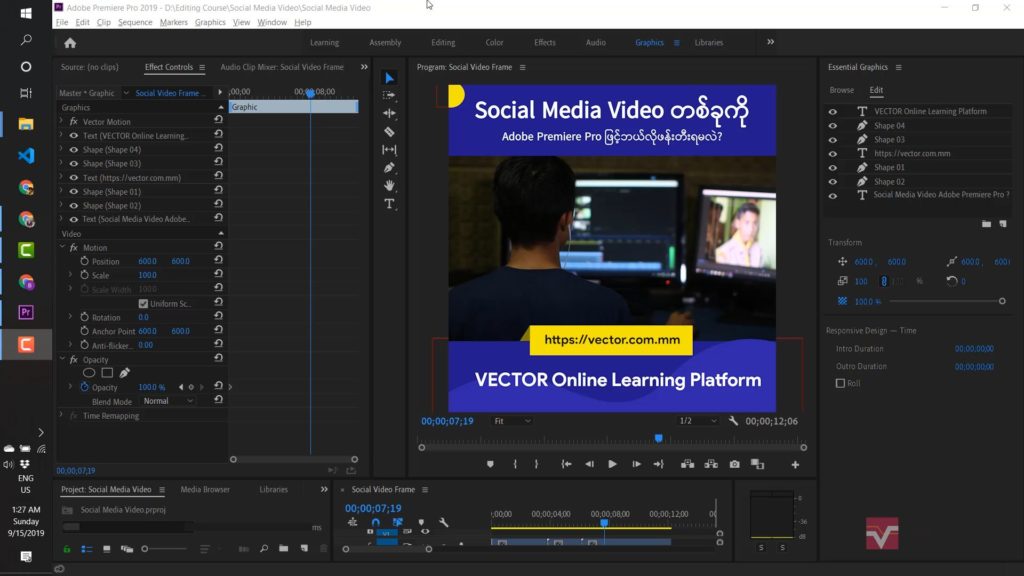The height and width of the screenshot is (576, 1024).
Task: Add marker in program monitor
Action: (x=490, y=464)
